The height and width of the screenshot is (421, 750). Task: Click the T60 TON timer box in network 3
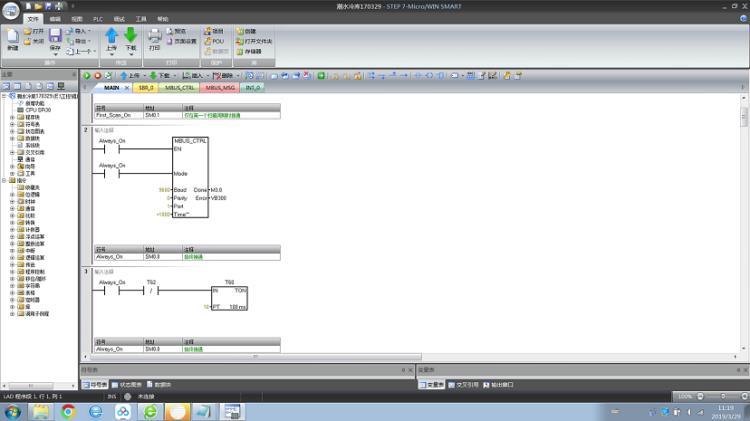pyautogui.click(x=230, y=298)
